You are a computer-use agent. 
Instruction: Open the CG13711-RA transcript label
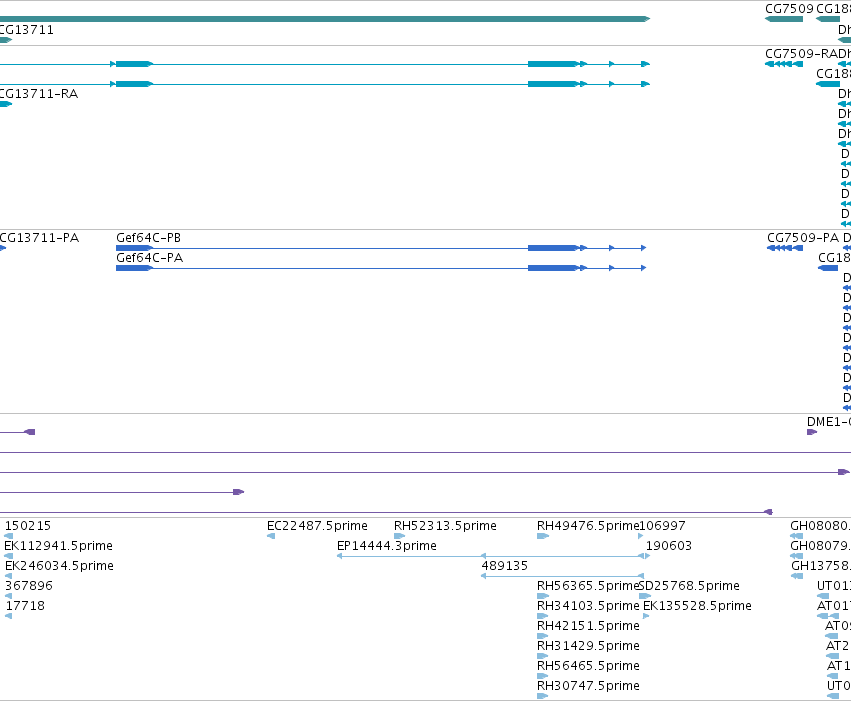[39, 94]
